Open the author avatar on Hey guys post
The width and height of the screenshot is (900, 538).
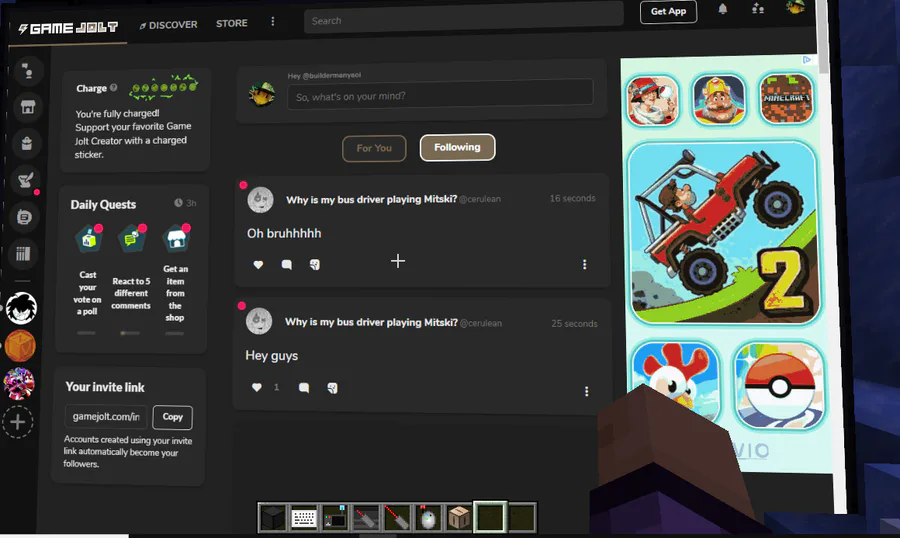[259, 322]
